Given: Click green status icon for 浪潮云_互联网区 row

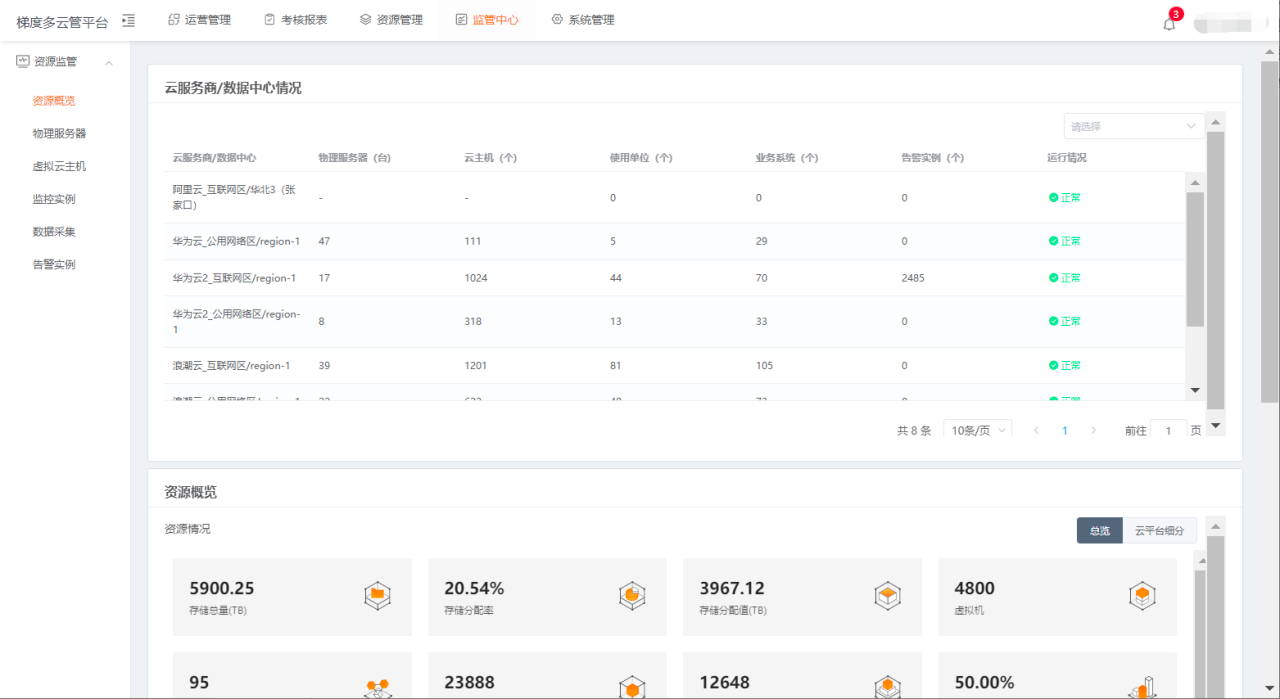Looking at the screenshot, I should [x=1053, y=365].
